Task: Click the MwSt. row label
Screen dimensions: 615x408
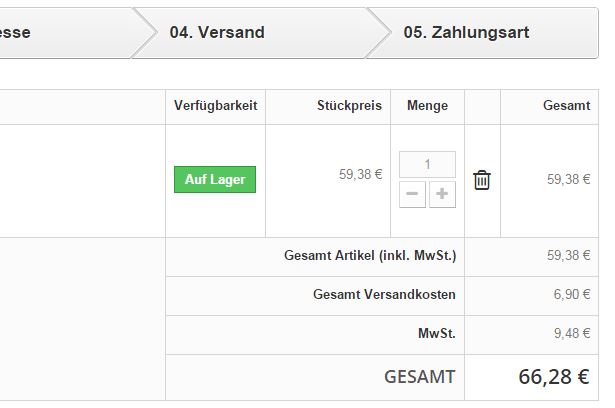Action: (436, 333)
